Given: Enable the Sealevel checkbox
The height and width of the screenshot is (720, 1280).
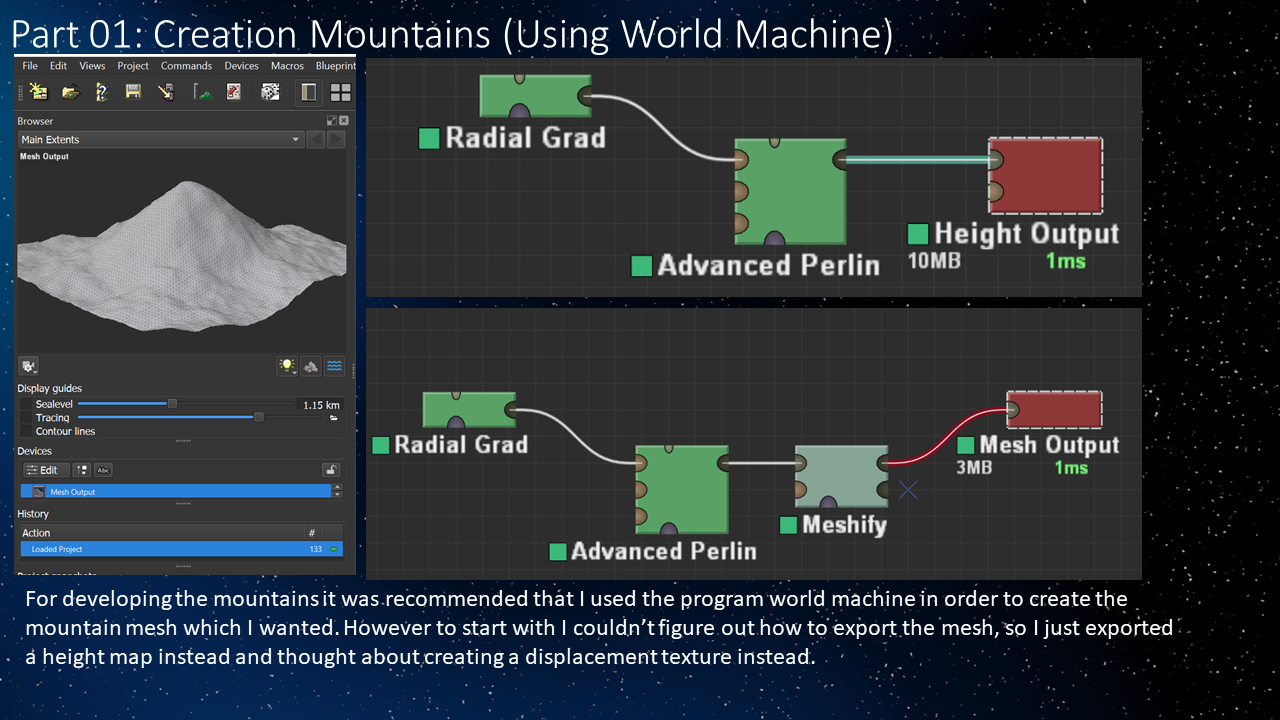Looking at the screenshot, I should click(x=27, y=405).
